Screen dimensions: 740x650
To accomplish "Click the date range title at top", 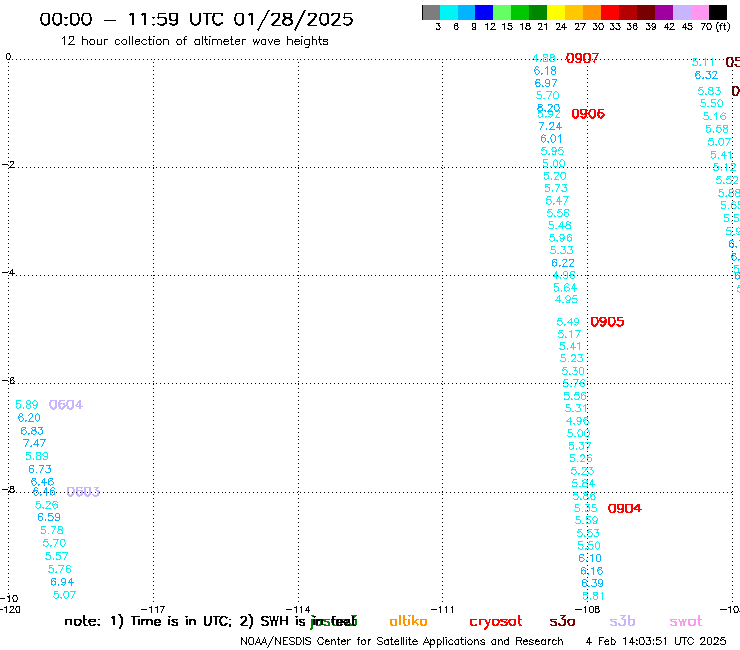I will coord(196,19).
